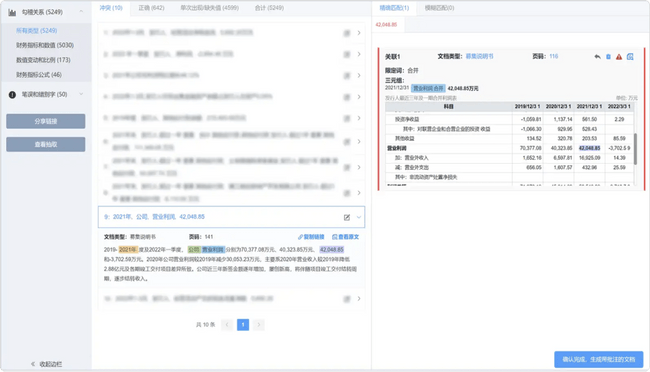Collapse expanded item 9 with its chevron

(359, 217)
